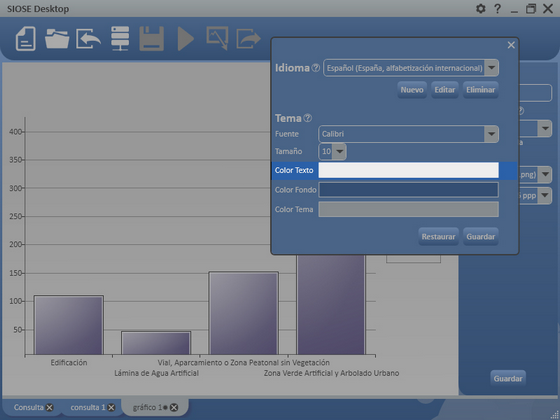Click the Restaurar button
Viewport: 560px width, 420px height.
click(x=438, y=236)
